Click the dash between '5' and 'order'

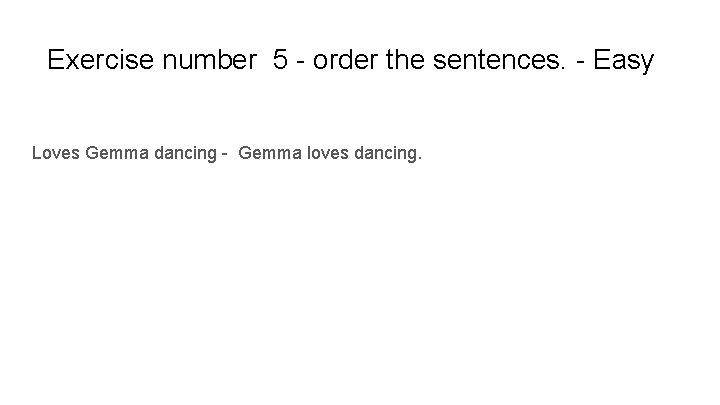pyautogui.click(x=300, y=62)
